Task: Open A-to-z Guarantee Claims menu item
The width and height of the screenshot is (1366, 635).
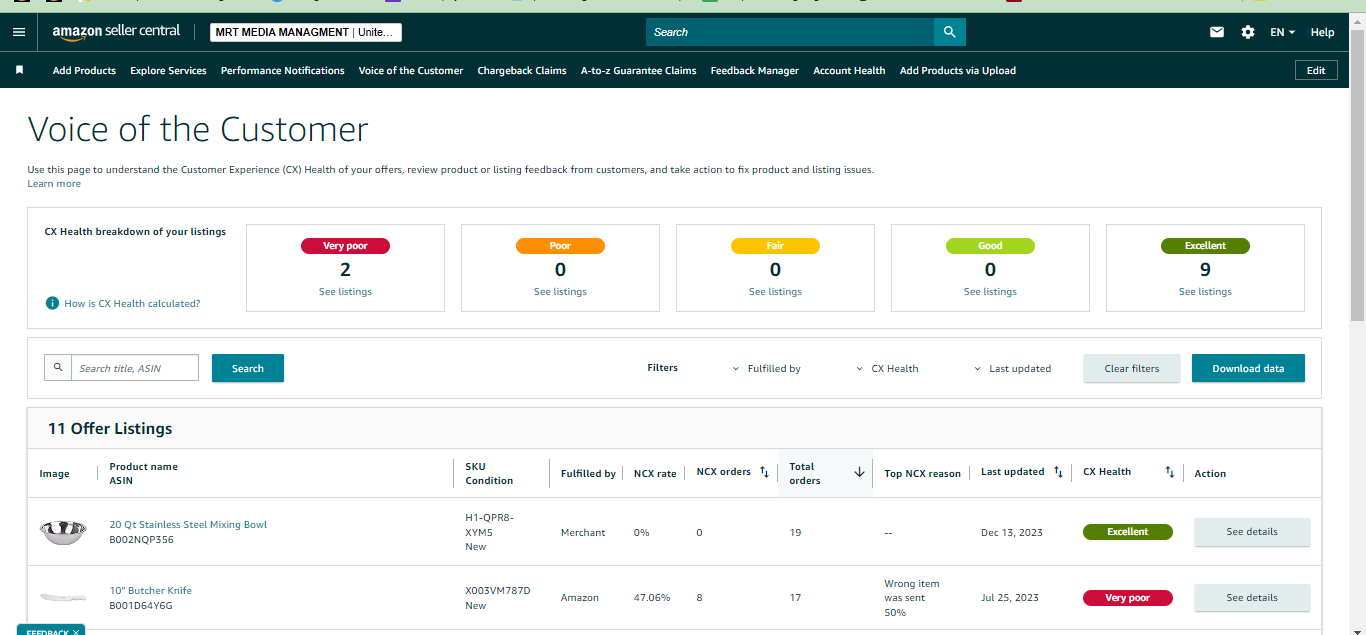Action: coord(638,70)
